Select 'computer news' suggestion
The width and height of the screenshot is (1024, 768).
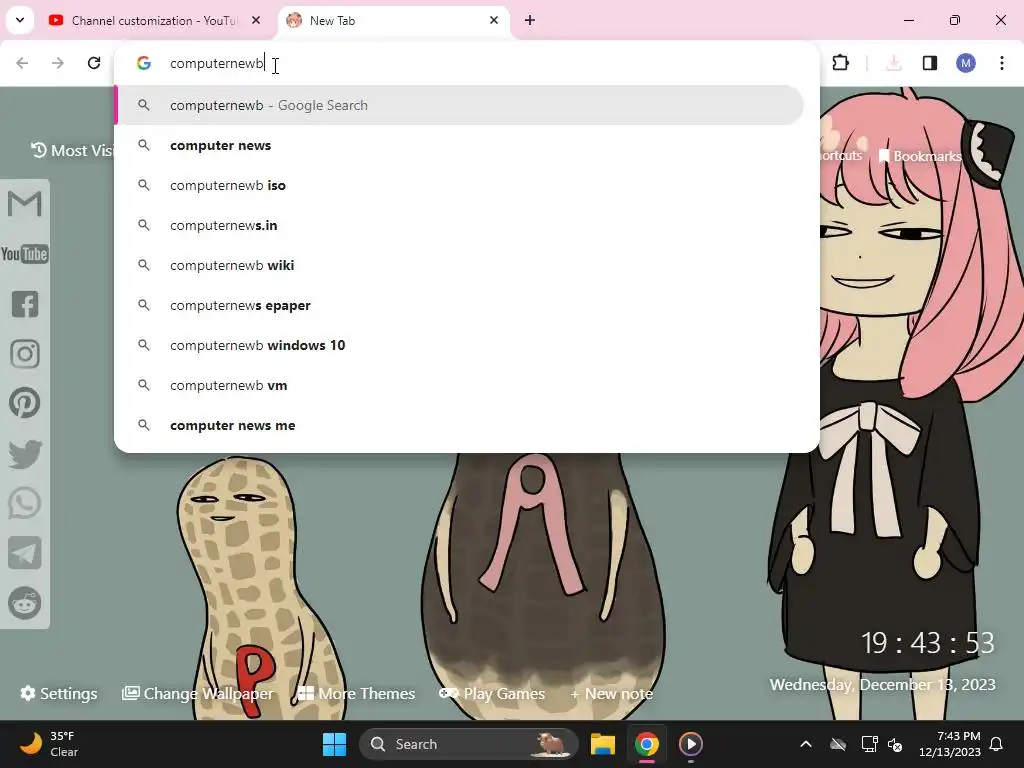460,145
